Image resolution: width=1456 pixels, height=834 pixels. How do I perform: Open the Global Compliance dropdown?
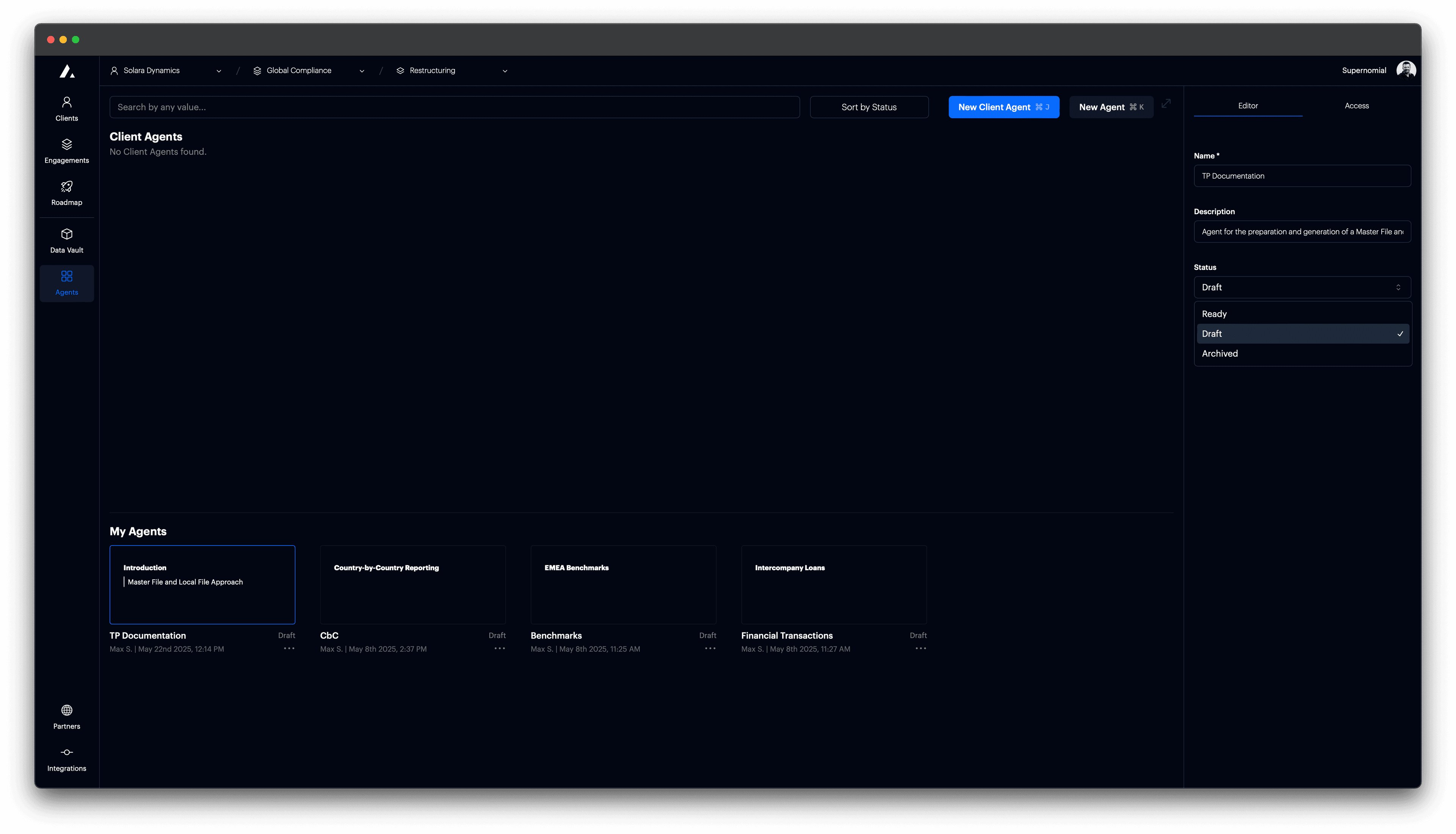[x=361, y=71]
